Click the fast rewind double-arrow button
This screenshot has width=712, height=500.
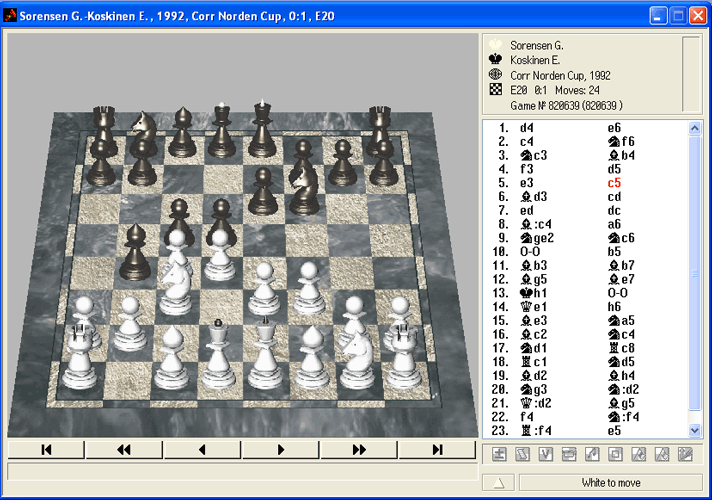point(124,450)
